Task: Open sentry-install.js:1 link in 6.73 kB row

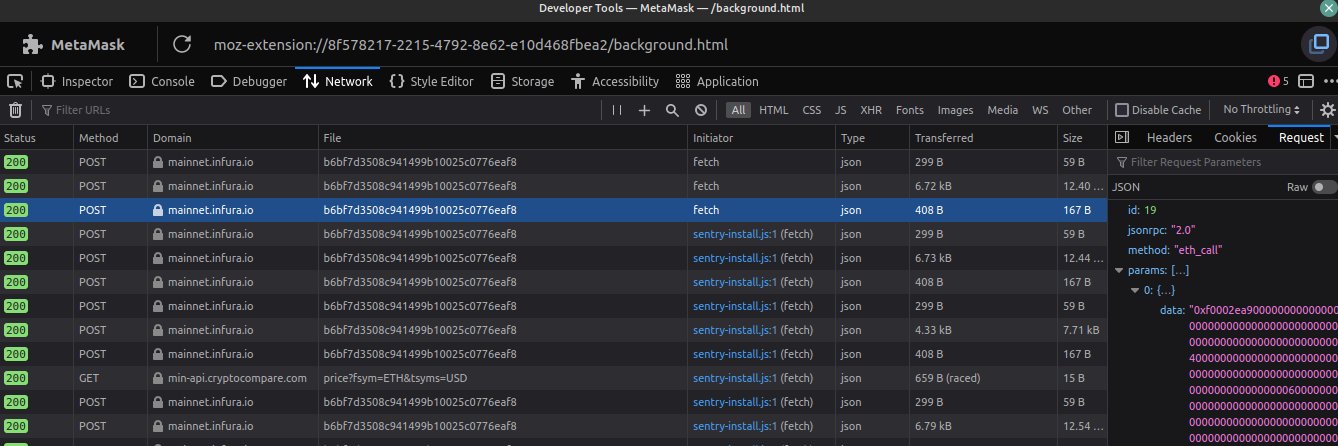Action: point(734,258)
